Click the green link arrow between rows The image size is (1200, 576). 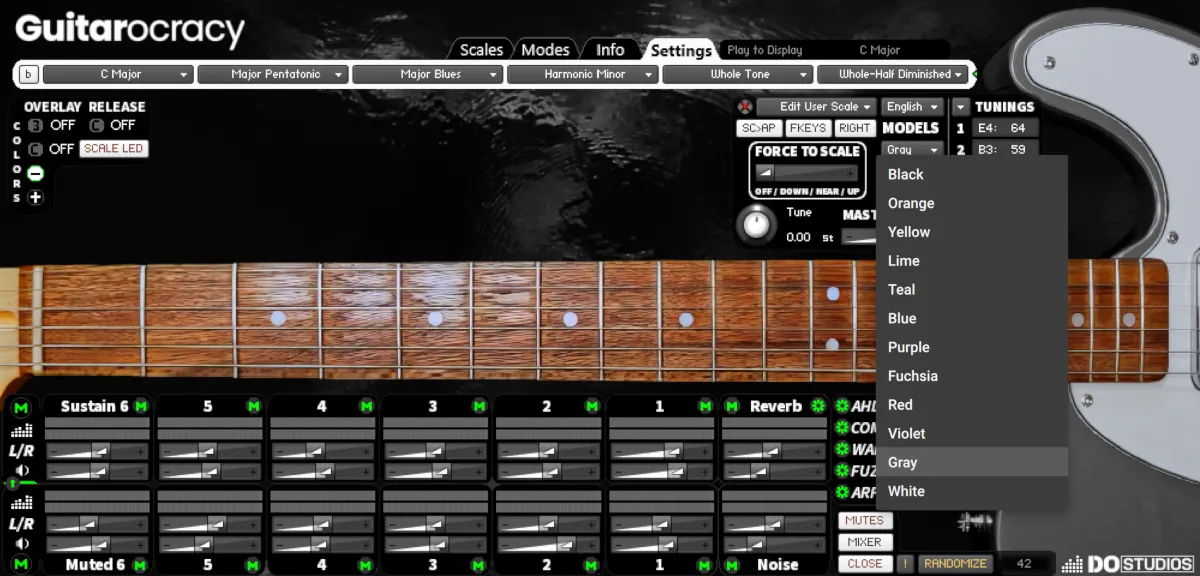click(x=14, y=484)
